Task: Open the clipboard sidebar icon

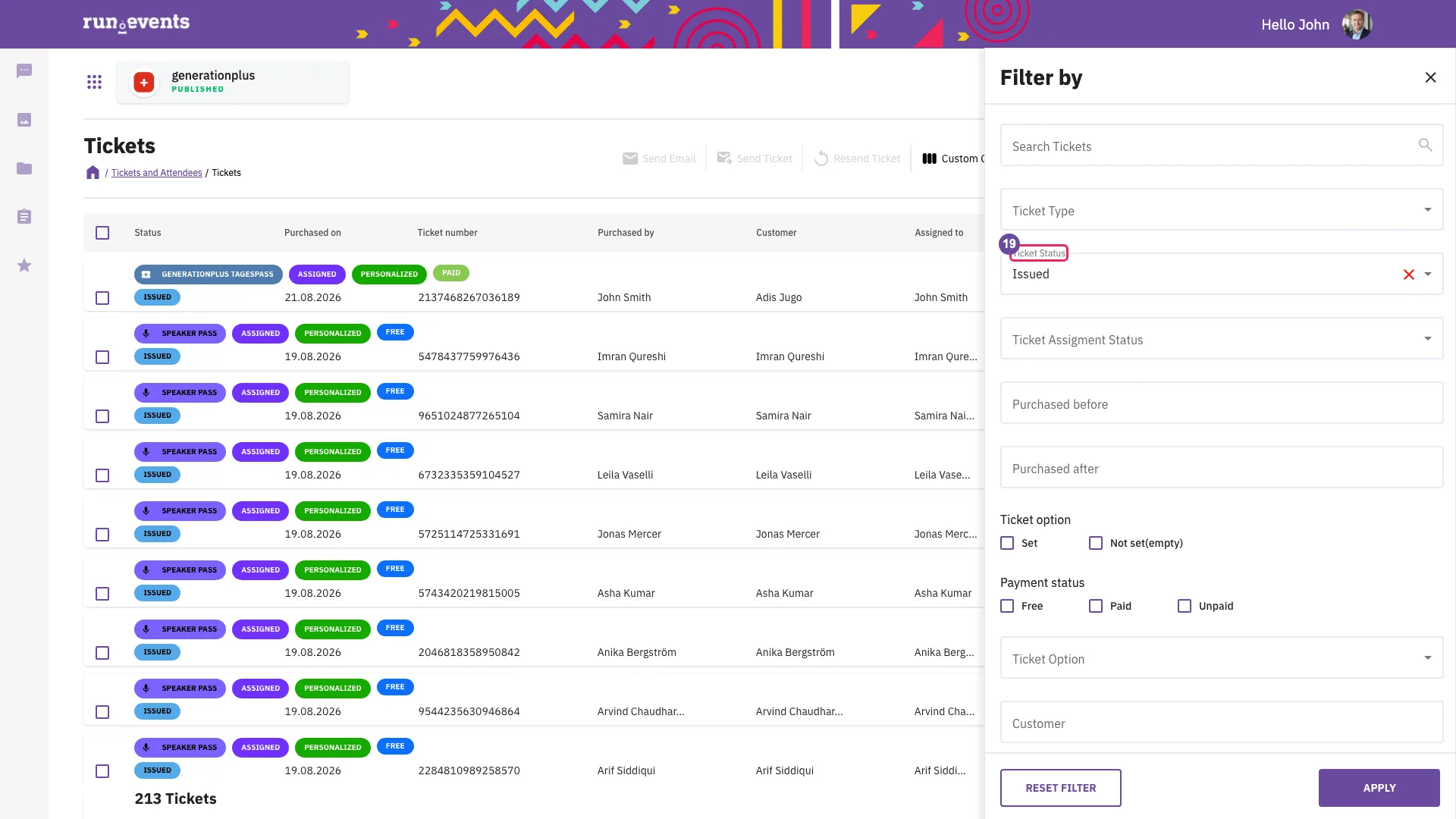Action: click(x=24, y=217)
